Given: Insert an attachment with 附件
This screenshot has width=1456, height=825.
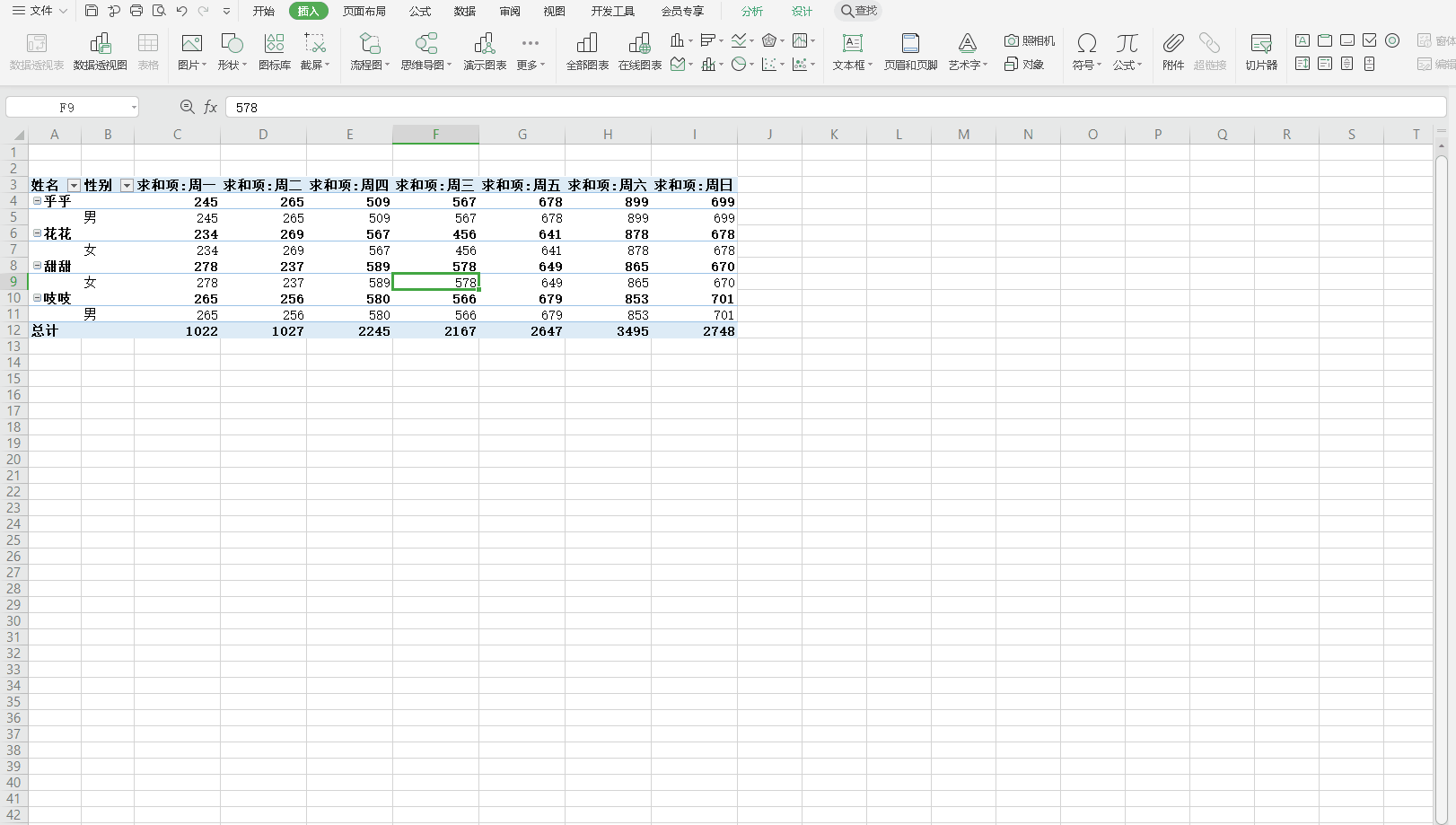Looking at the screenshot, I should tap(1172, 51).
